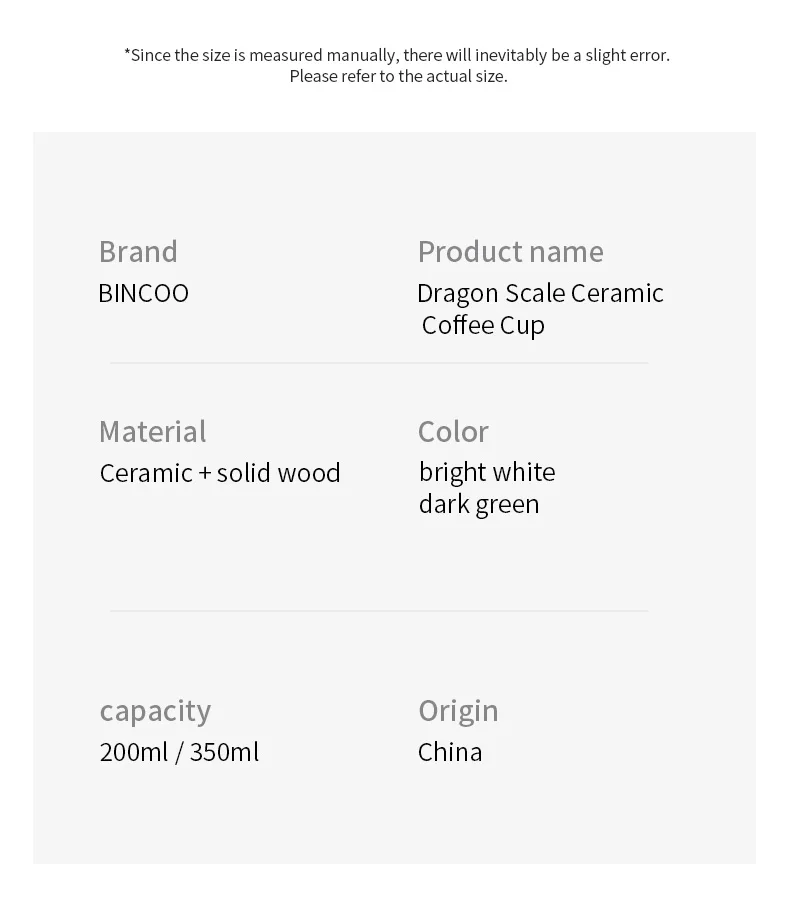
Task: Select the BINCOO brand name text
Action: pos(143,294)
